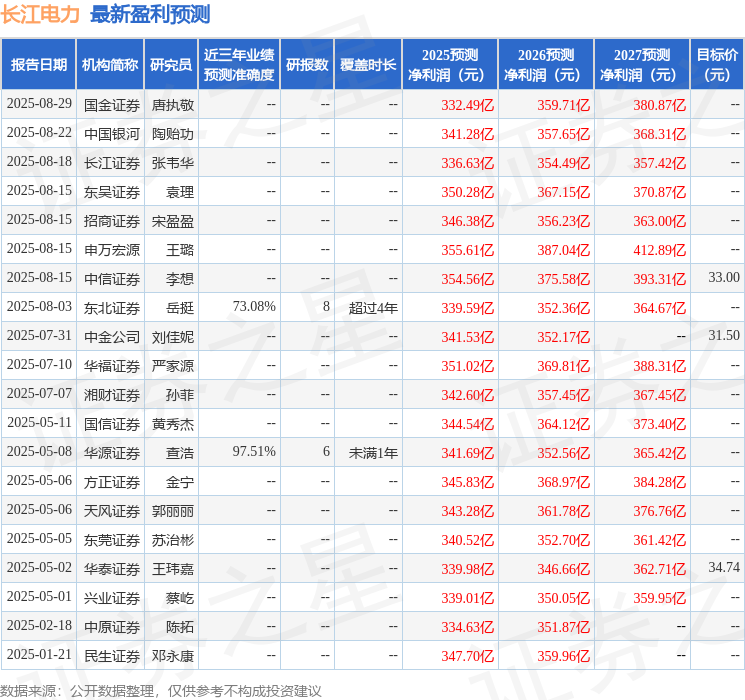The height and width of the screenshot is (700, 745).
Task: Click analyst name 刘佳妮
Action: point(172,337)
